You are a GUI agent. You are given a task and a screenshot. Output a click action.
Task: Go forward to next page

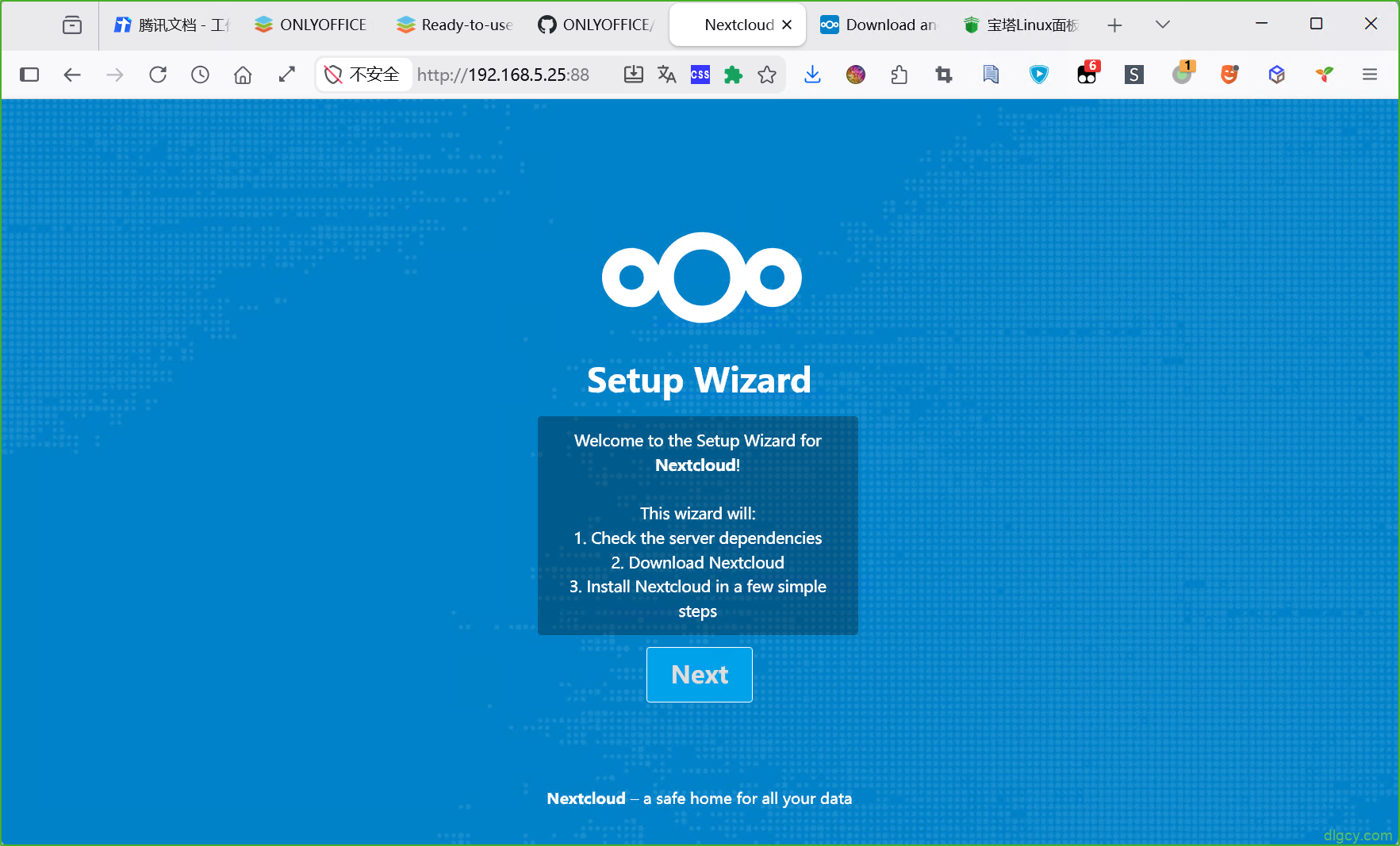click(x=115, y=75)
